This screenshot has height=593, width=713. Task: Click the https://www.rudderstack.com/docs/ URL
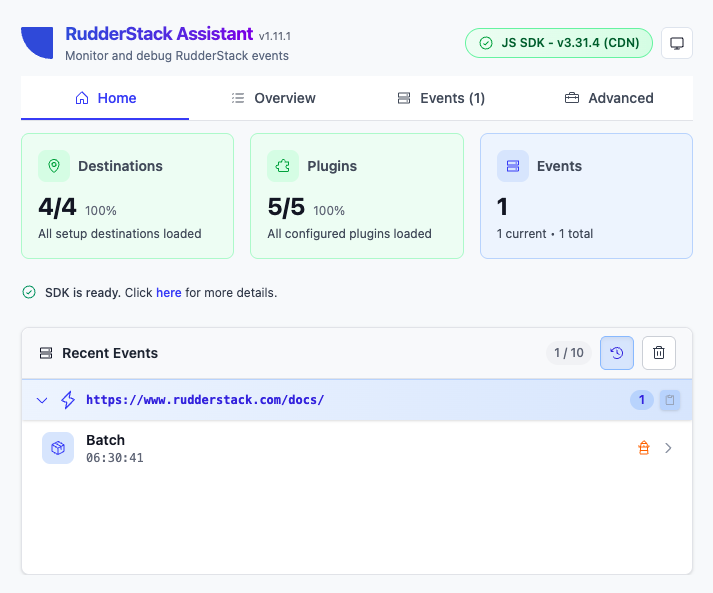pyautogui.click(x=205, y=400)
